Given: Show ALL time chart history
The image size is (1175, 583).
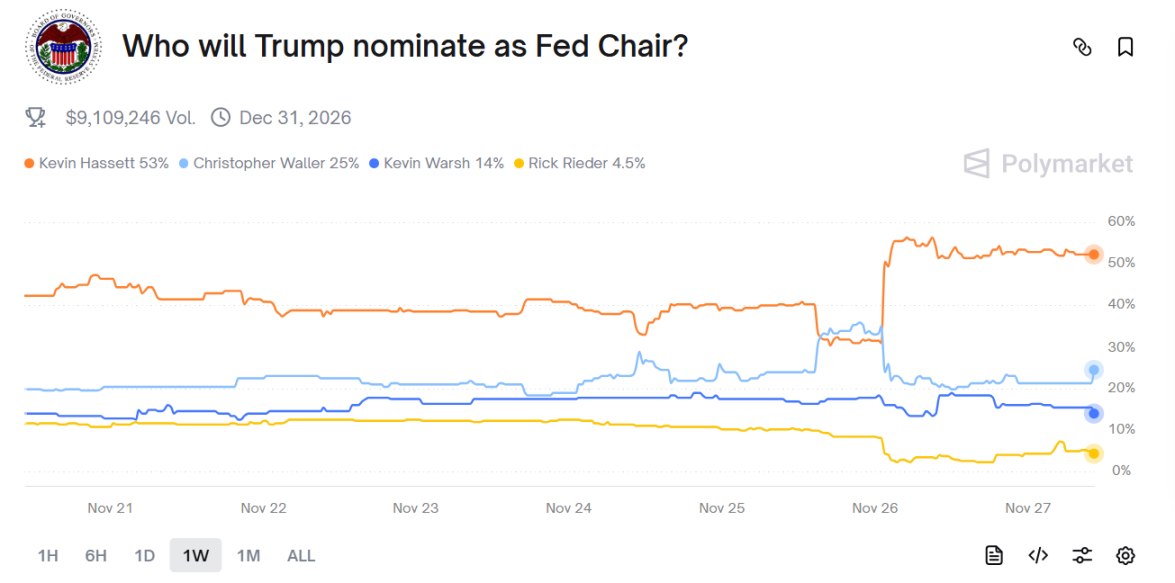Looking at the screenshot, I should (x=301, y=556).
